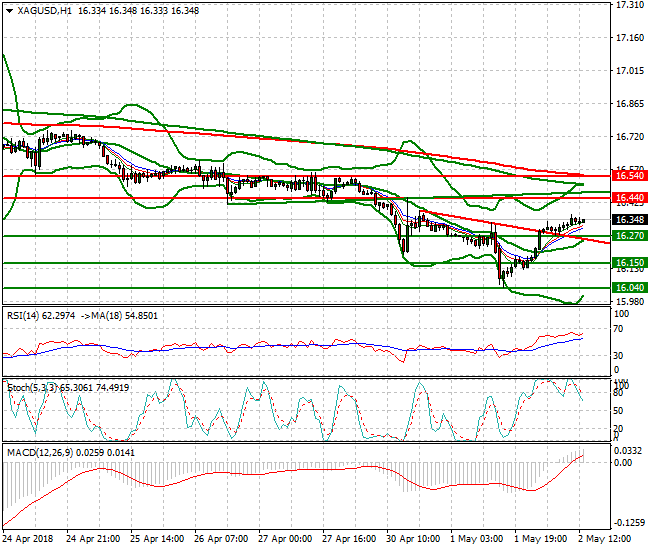Select the red 16.540 price level tag
650x550 pixels.
[629, 175]
